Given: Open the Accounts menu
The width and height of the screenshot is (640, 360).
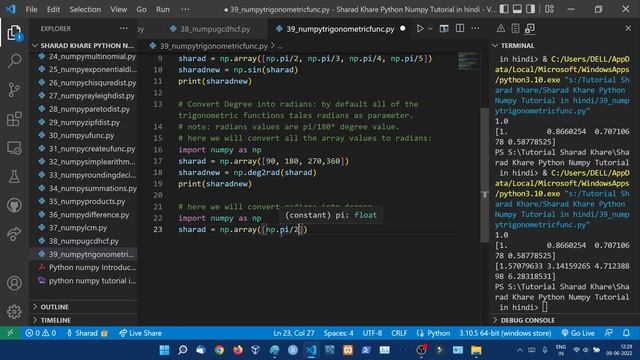Looking at the screenshot, I should tap(14, 283).
